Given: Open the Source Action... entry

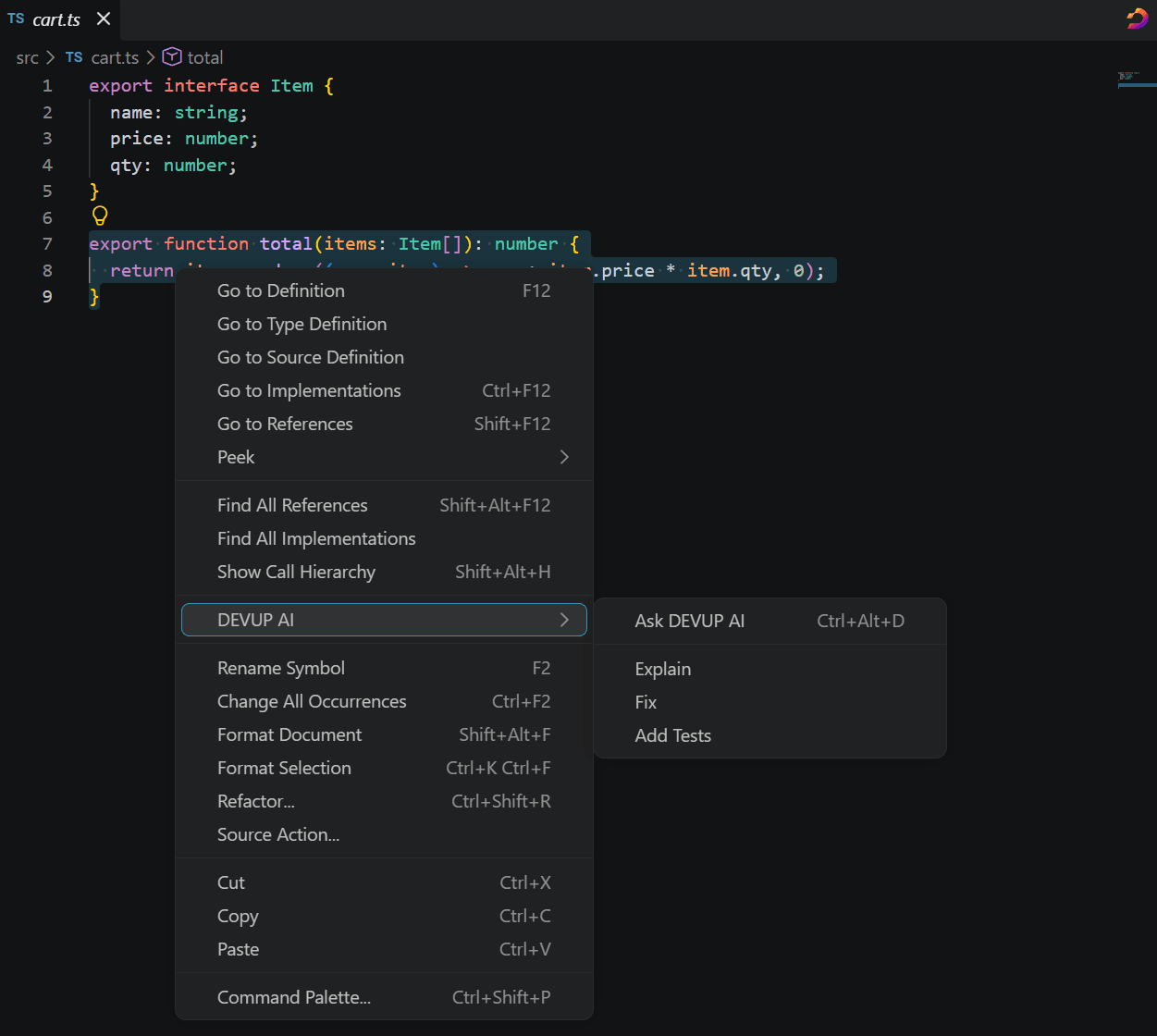Looking at the screenshot, I should pos(384,834).
